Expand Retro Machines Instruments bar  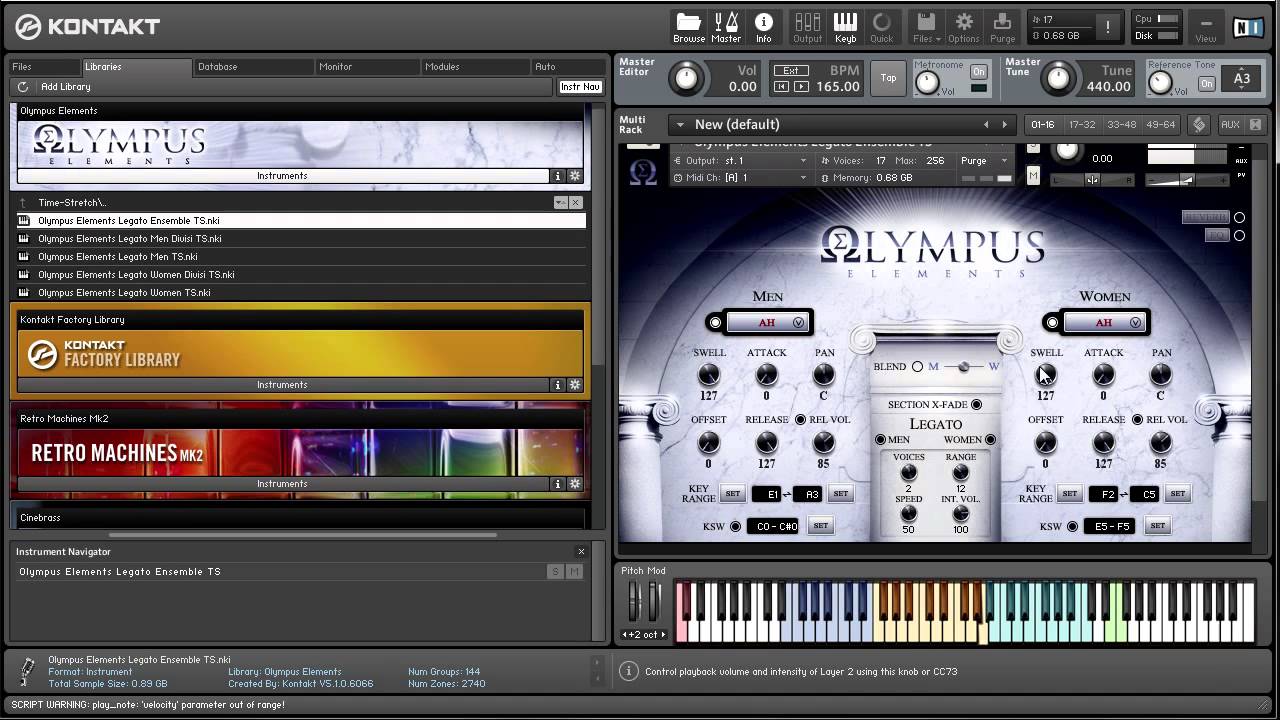click(x=282, y=484)
